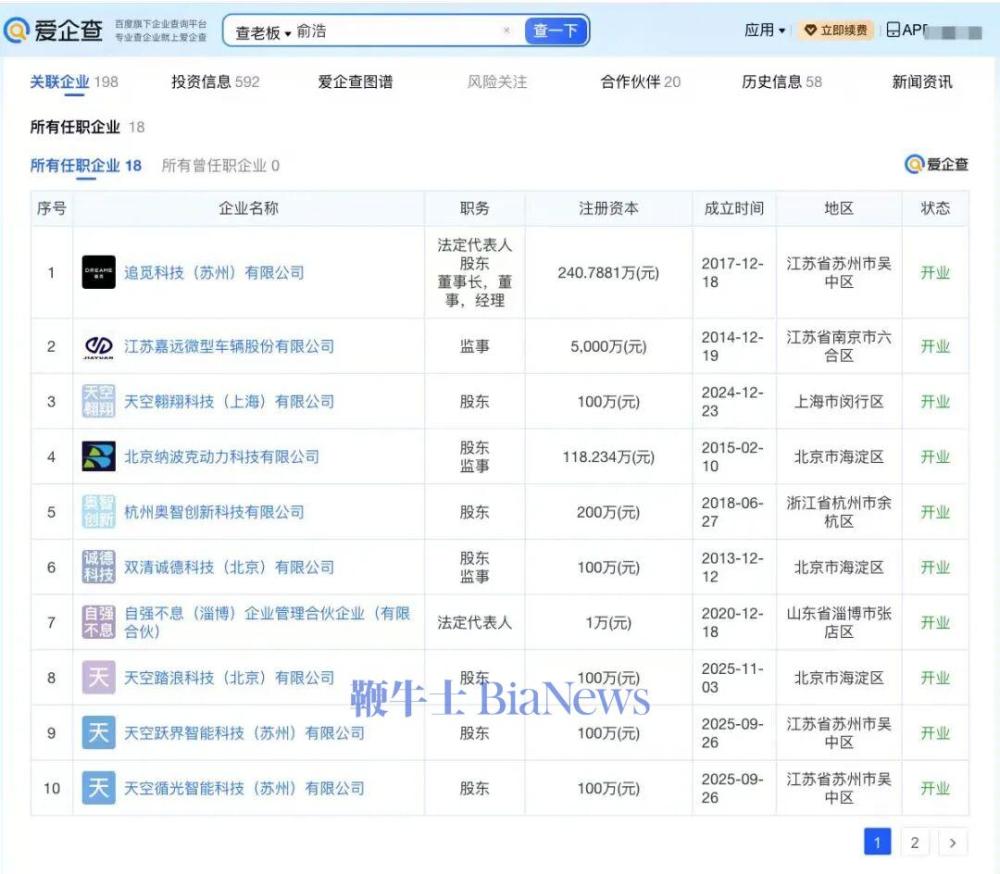Switch to the 投资信息 592 tab
The width and height of the screenshot is (1000, 874).
tap(216, 82)
